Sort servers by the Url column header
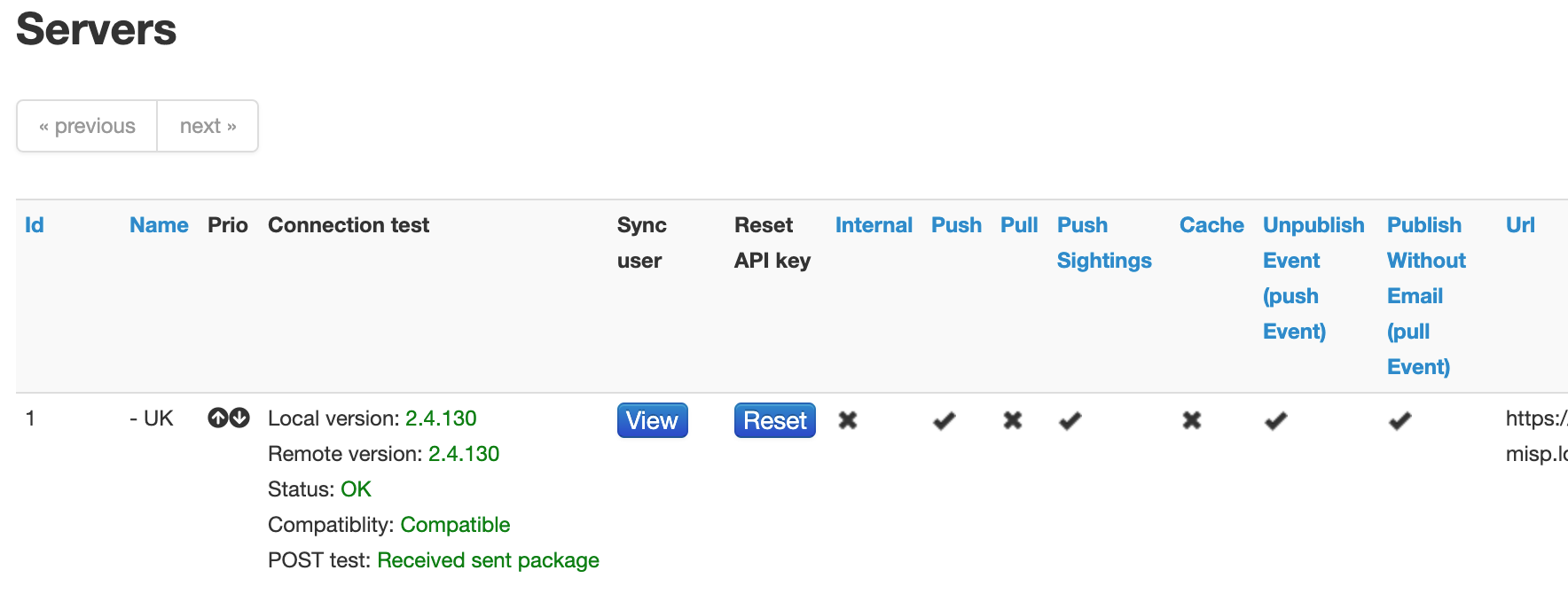The image size is (1568, 594). click(x=1520, y=224)
